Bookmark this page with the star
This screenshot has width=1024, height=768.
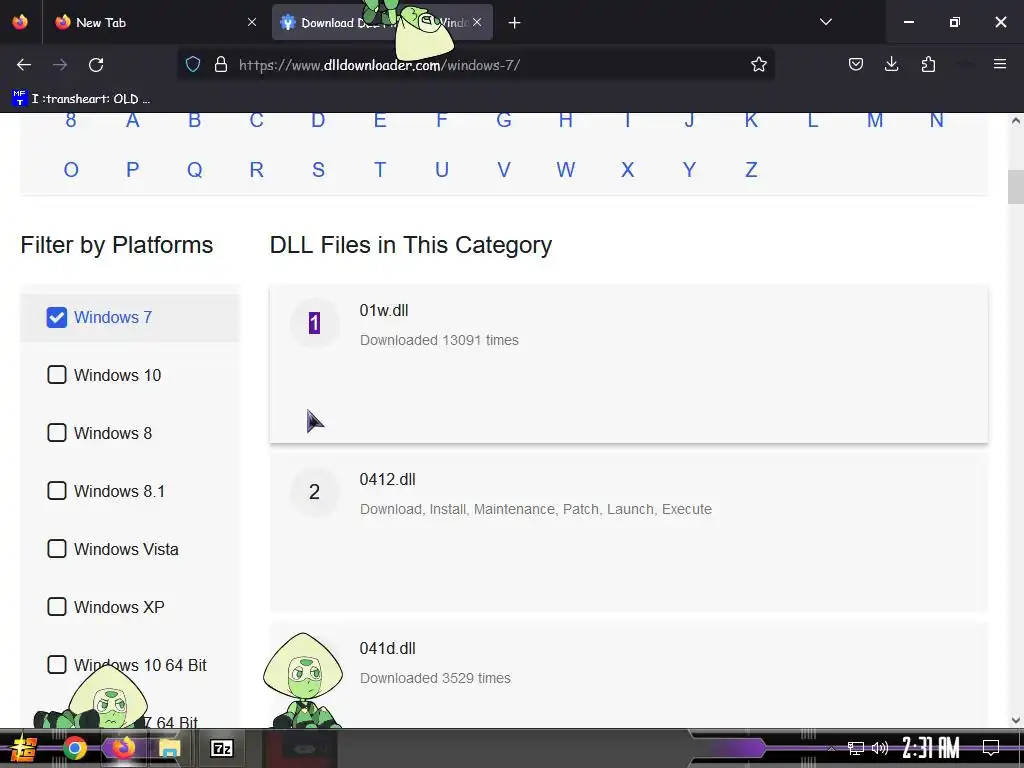pyautogui.click(x=758, y=64)
